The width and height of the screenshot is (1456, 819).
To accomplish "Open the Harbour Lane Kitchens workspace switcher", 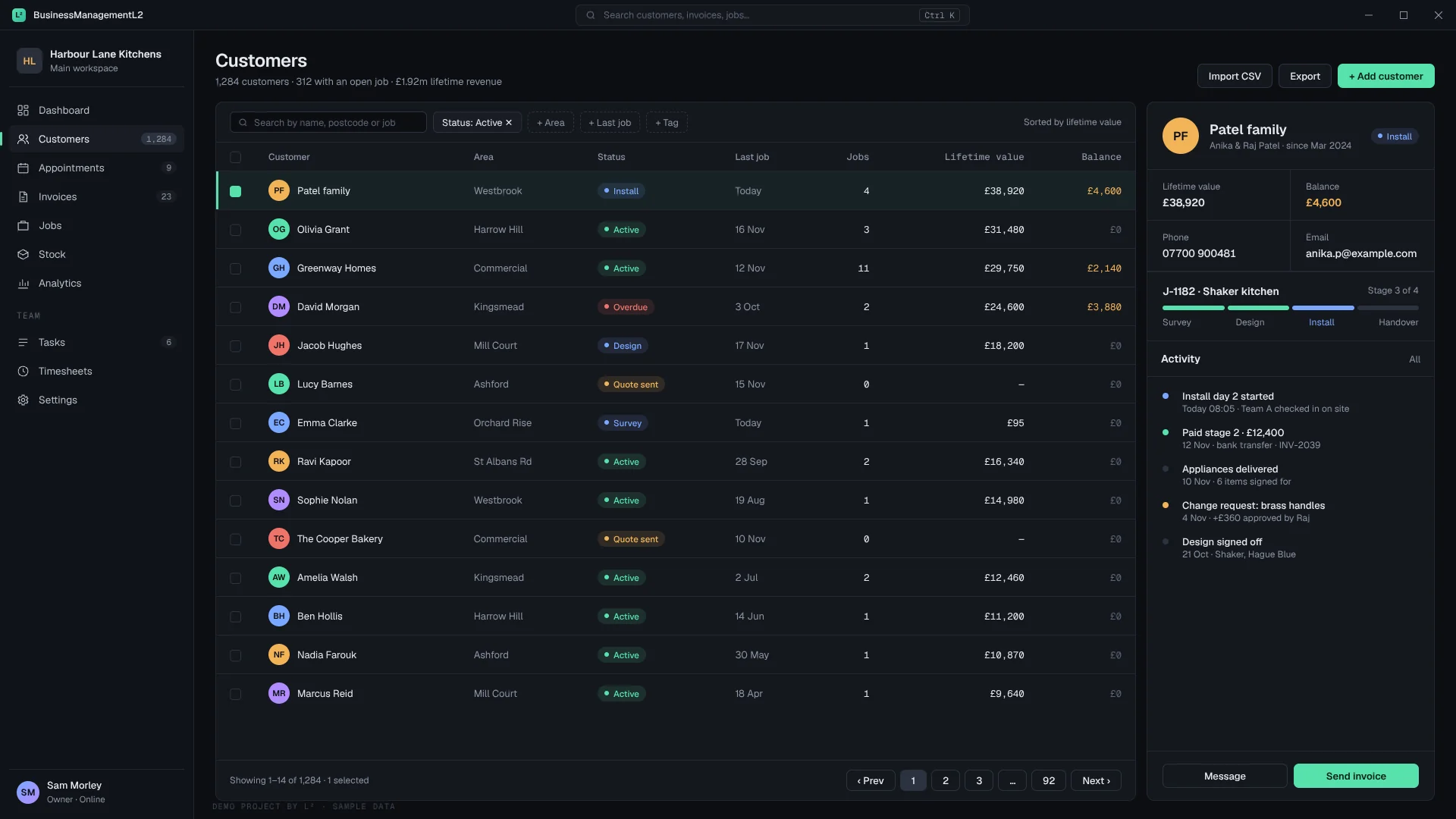I will [97, 61].
